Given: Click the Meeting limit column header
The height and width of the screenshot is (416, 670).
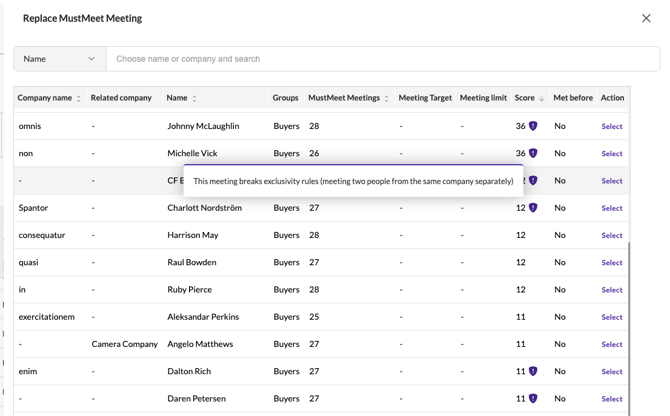Looking at the screenshot, I should (x=483, y=98).
